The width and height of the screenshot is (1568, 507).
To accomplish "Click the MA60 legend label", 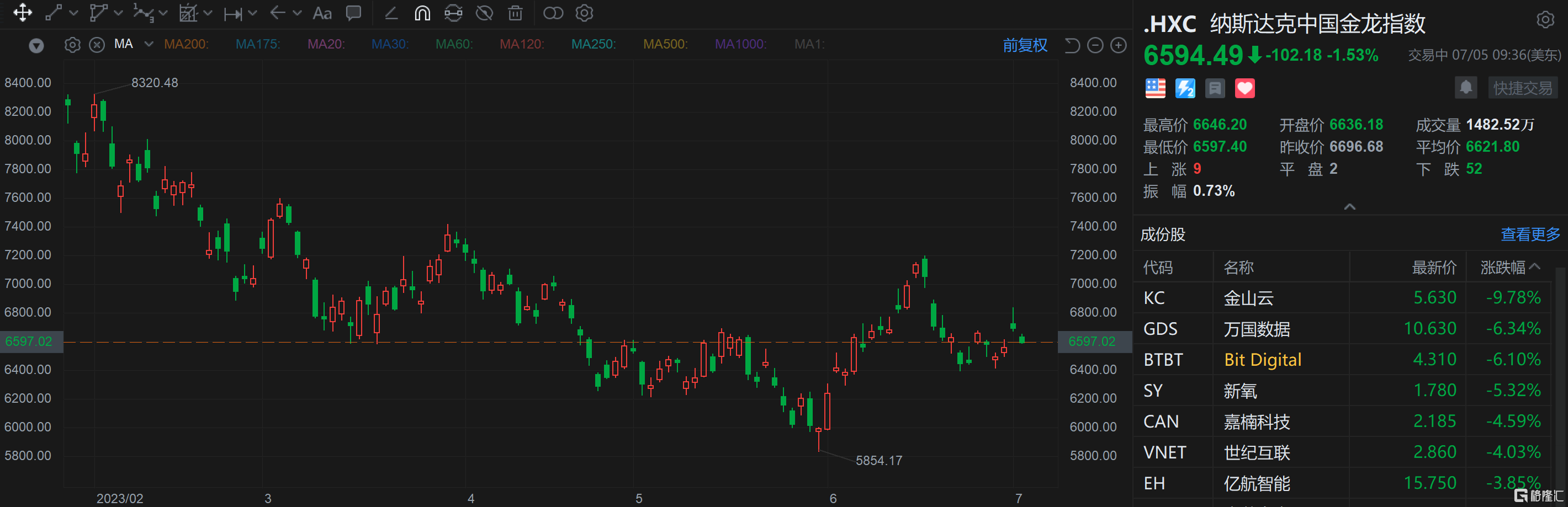I will 454,44.
